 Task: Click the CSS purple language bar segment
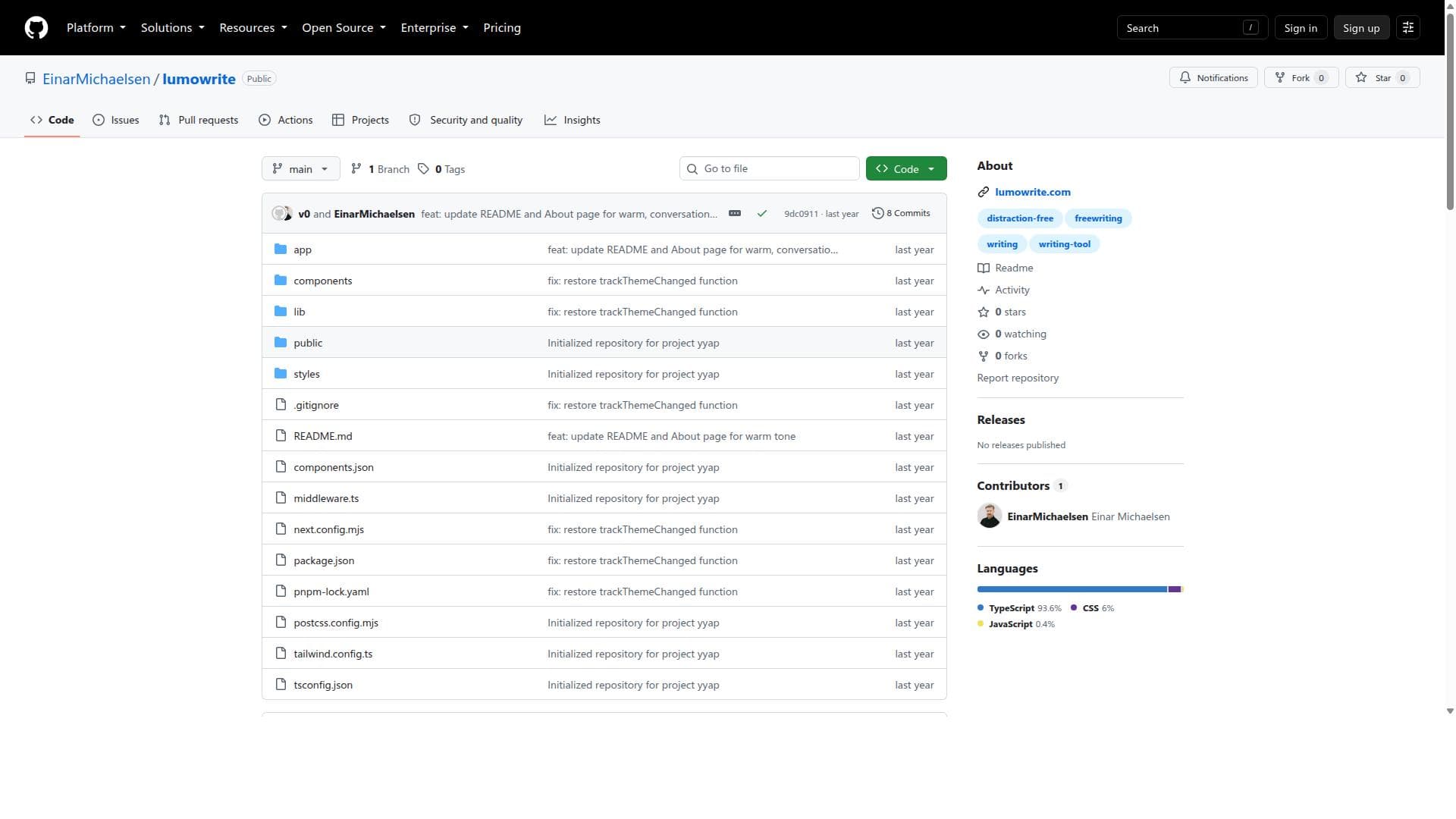(1175, 589)
